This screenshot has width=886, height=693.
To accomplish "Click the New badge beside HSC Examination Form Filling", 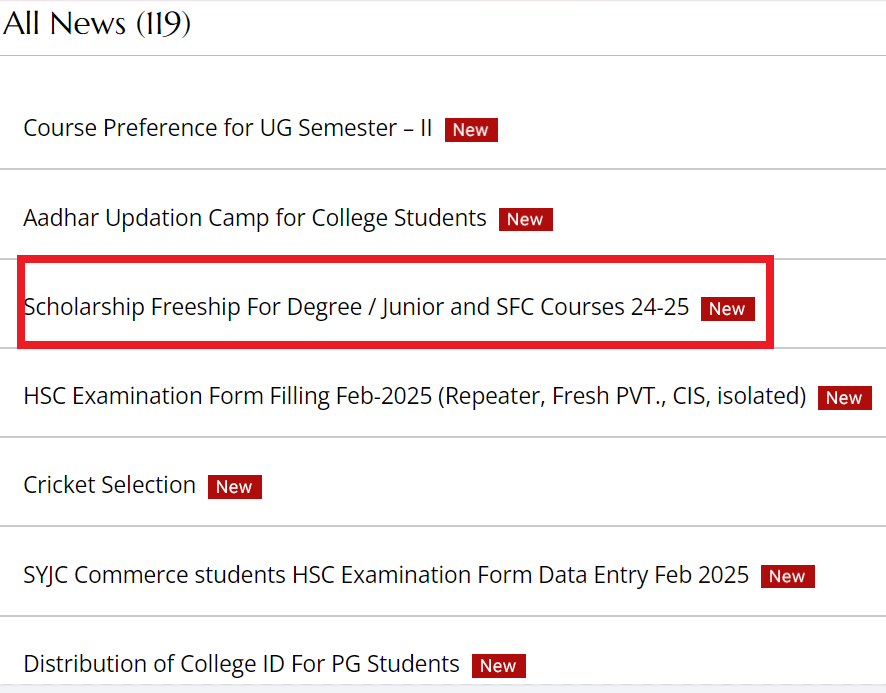I will [844, 397].
